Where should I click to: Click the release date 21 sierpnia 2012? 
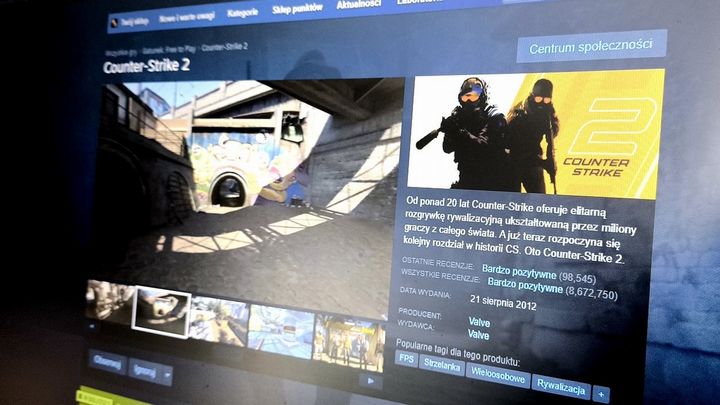tap(503, 302)
